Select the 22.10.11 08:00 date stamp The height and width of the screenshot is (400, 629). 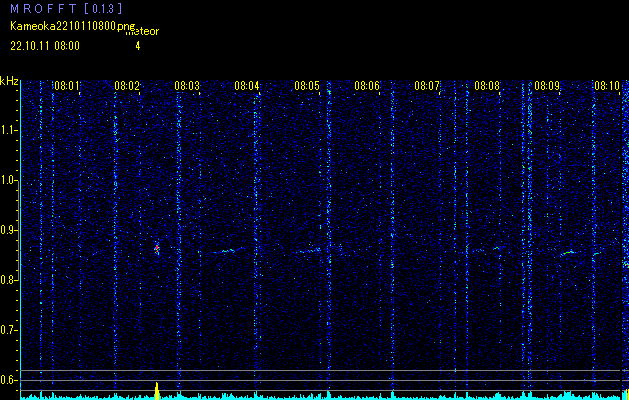pyautogui.click(x=45, y=46)
